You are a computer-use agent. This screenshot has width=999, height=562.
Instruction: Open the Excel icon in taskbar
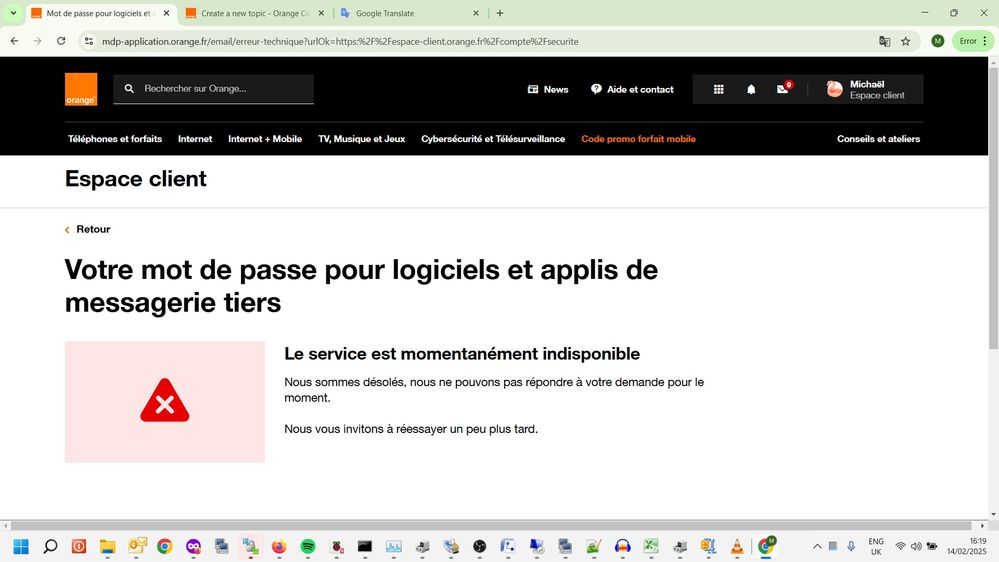[x=650, y=547]
